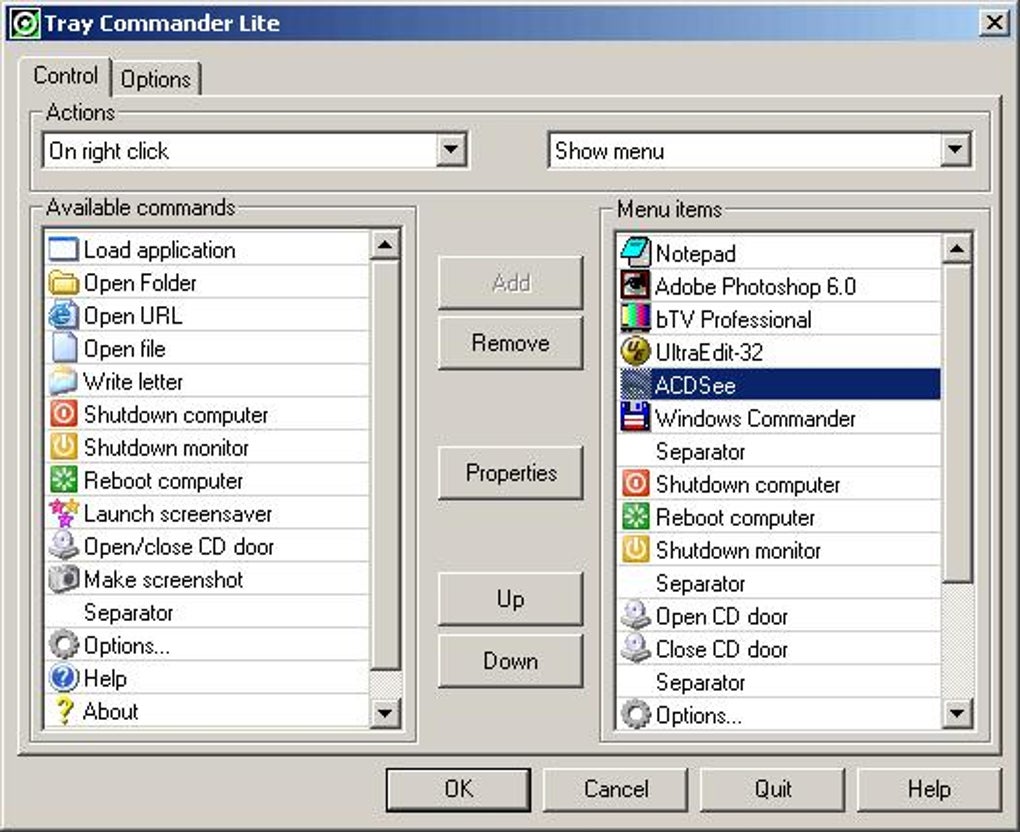Click Shutdown monitor icon in Menu items
The width and height of the screenshot is (1020, 832).
tap(635, 550)
